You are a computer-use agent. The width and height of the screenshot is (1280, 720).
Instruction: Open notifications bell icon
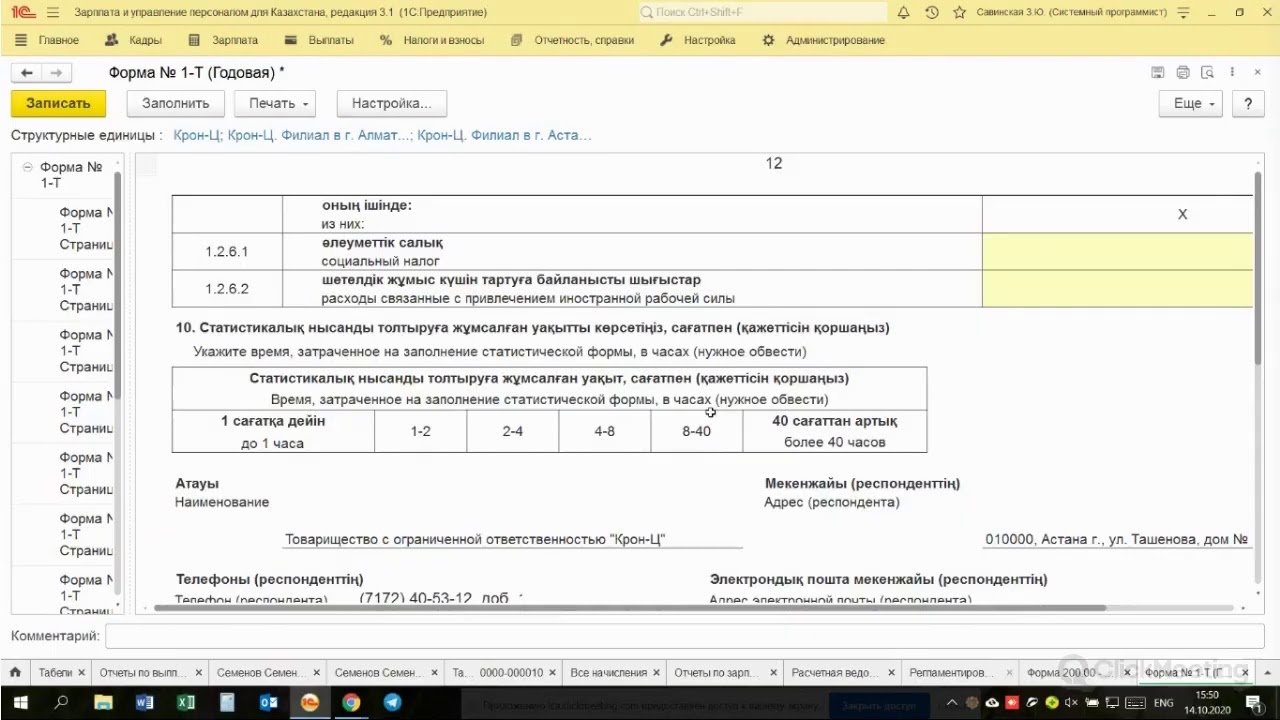coord(903,12)
